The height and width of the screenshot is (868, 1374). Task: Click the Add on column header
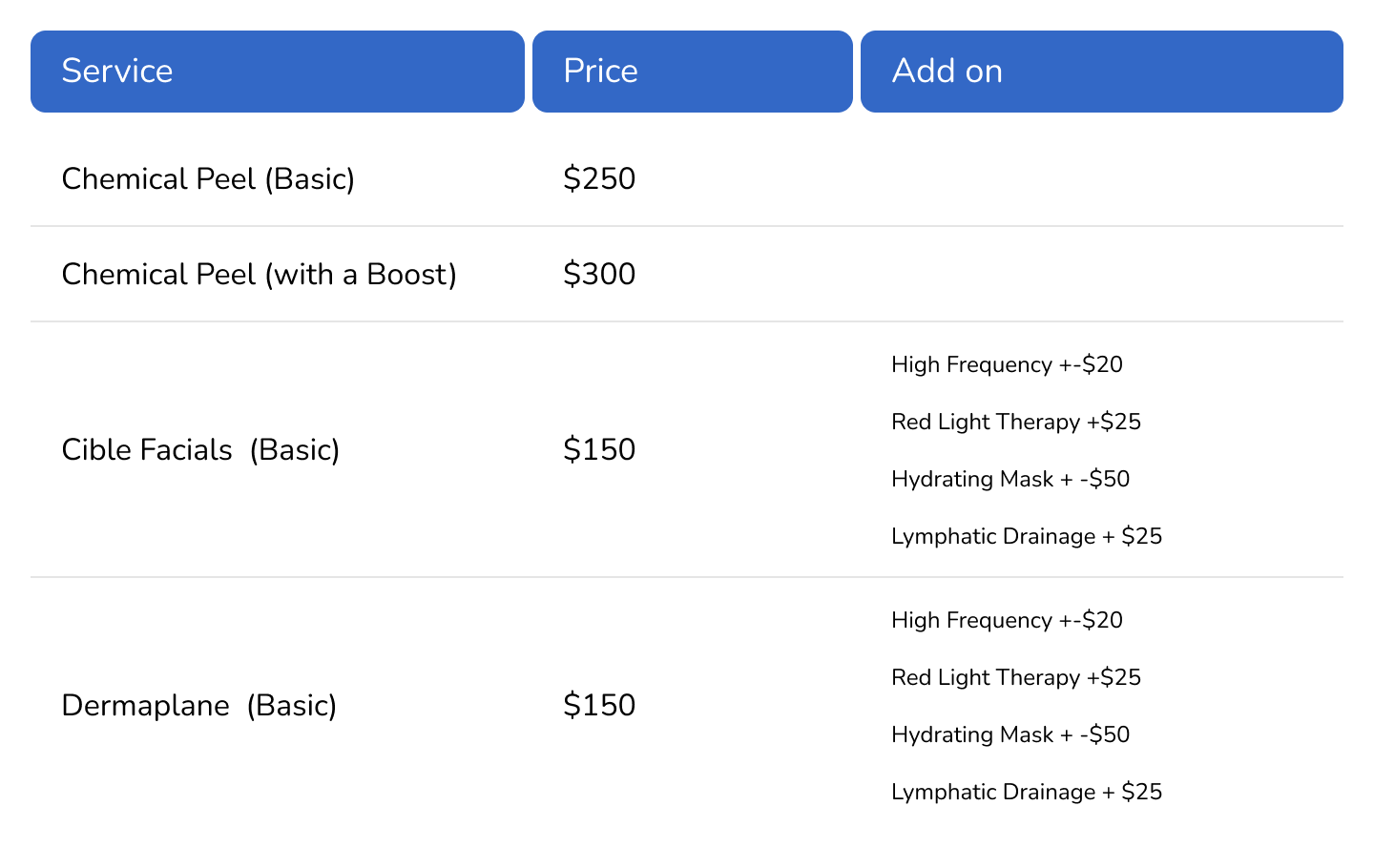(x=1102, y=72)
